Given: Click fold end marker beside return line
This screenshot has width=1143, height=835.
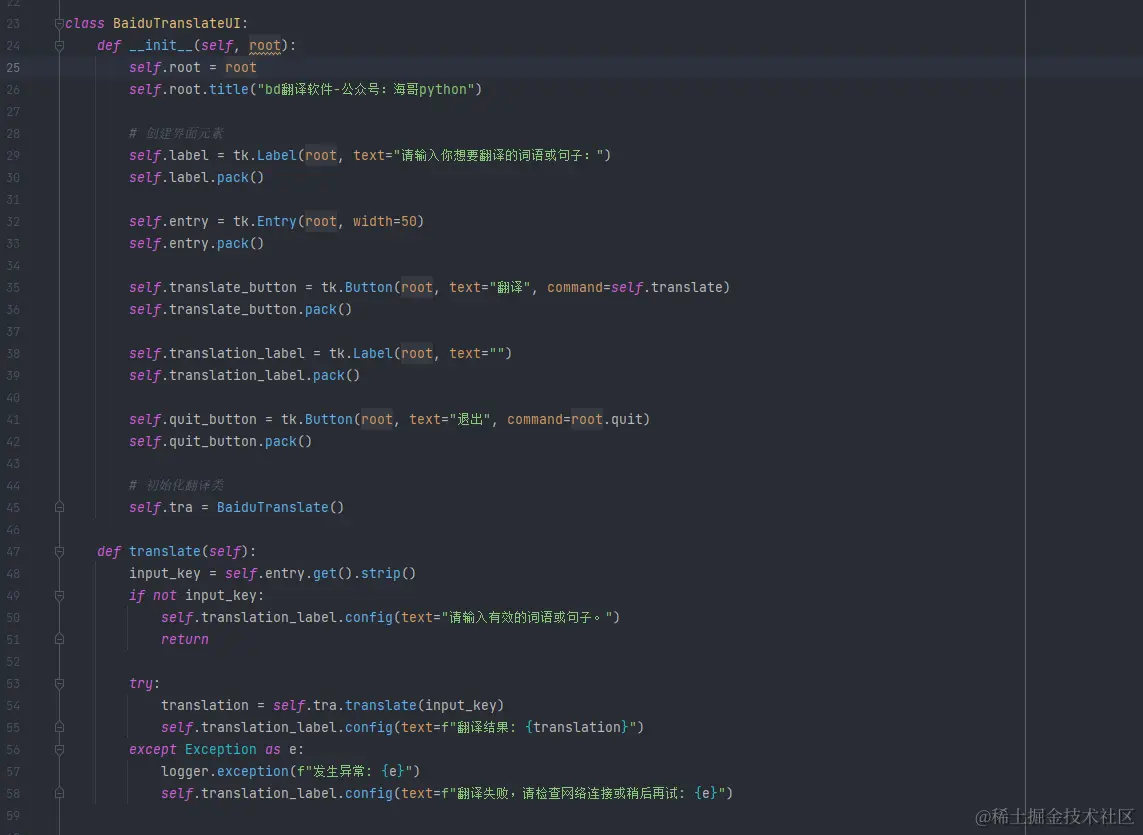Looking at the screenshot, I should pyautogui.click(x=59, y=639).
